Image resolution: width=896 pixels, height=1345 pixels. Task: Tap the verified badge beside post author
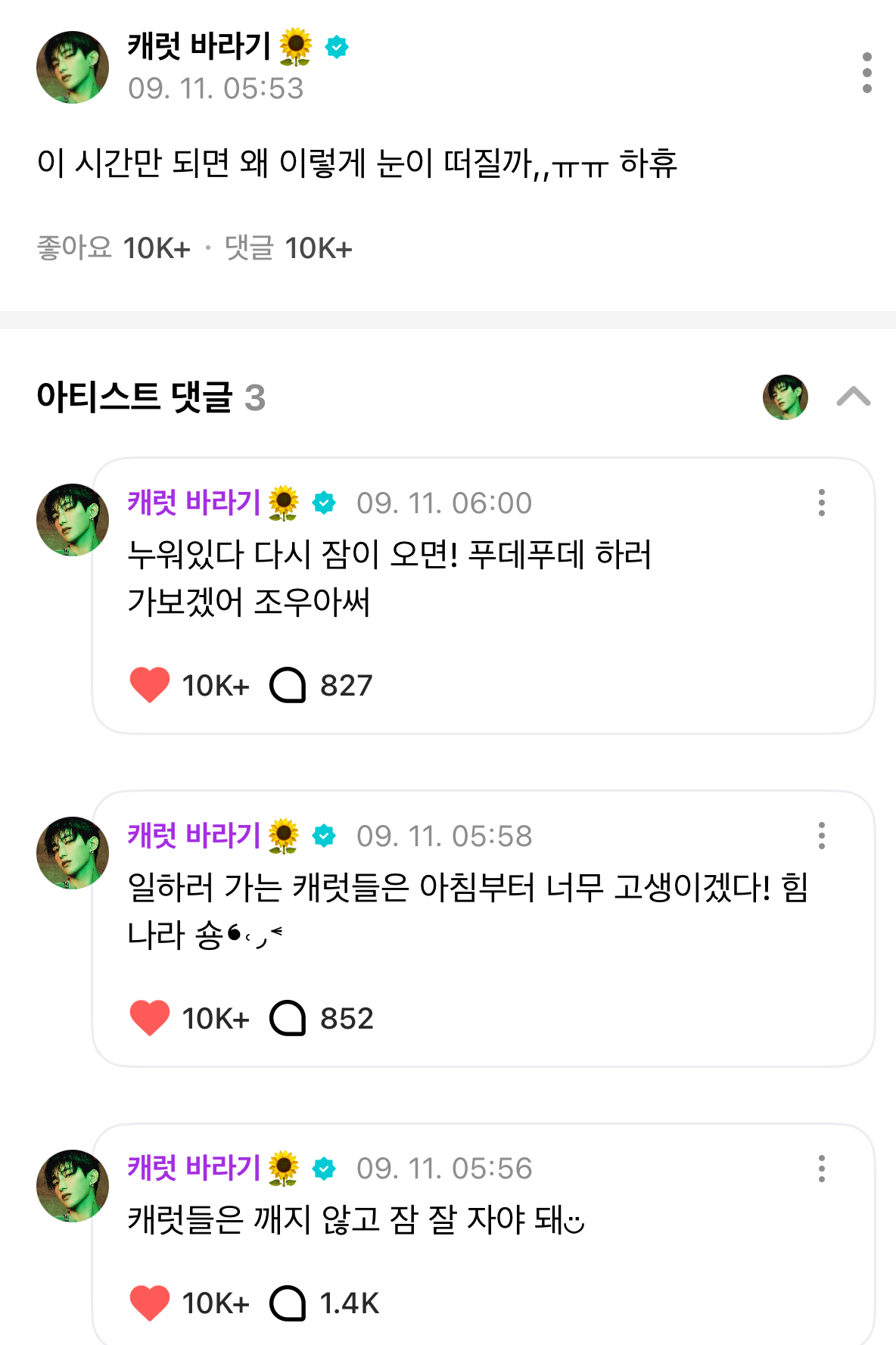pyautogui.click(x=337, y=48)
